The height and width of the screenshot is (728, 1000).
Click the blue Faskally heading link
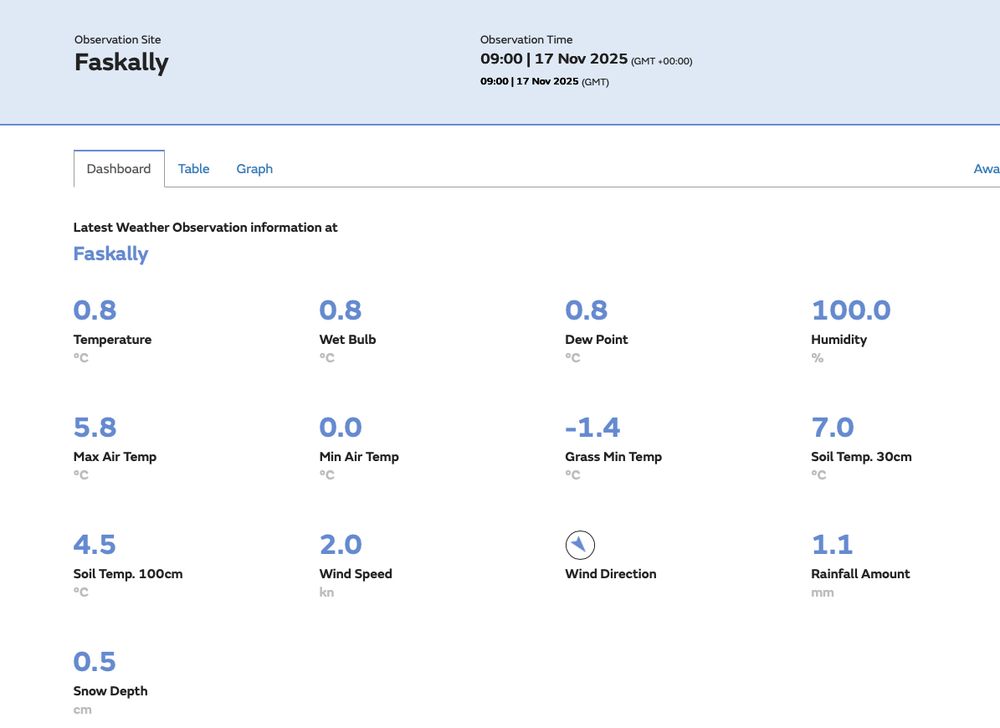[111, 254]
